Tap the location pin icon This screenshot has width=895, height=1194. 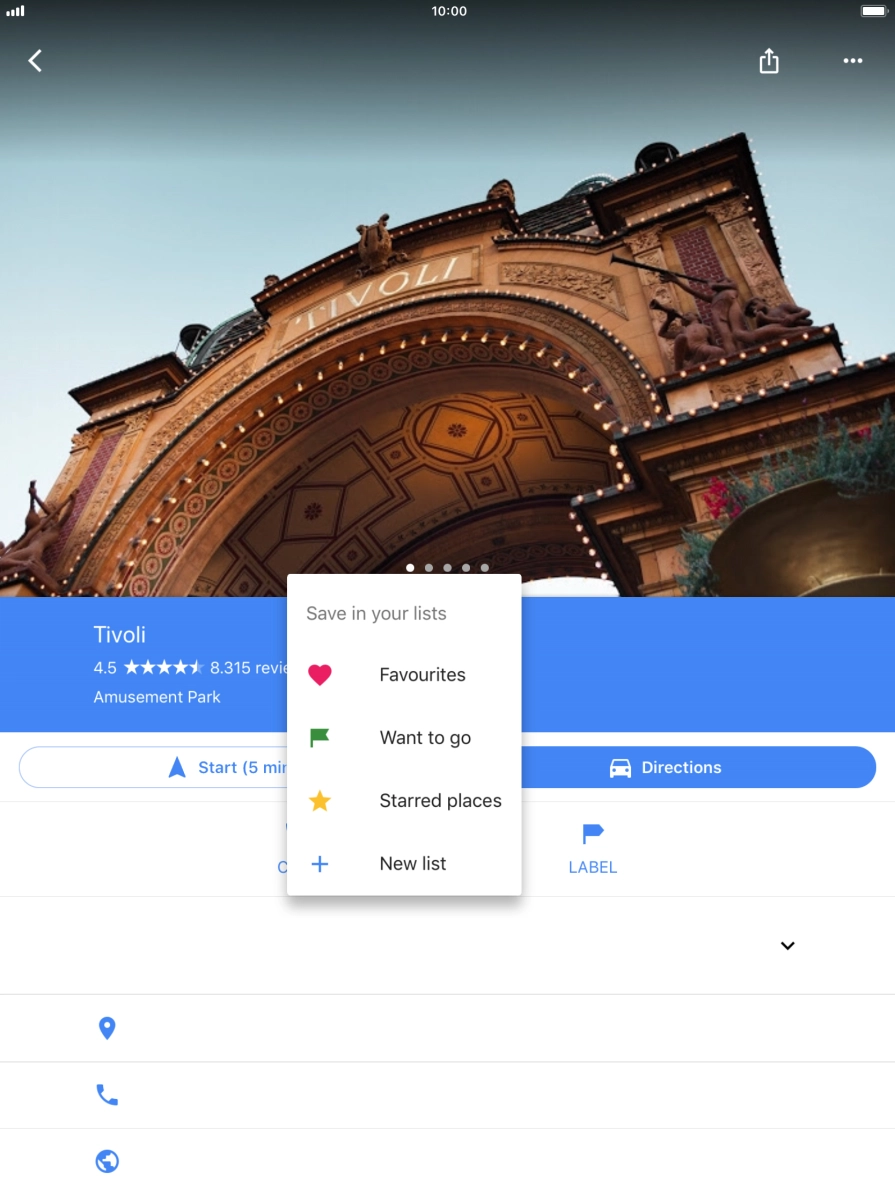tap(107, 1028)
